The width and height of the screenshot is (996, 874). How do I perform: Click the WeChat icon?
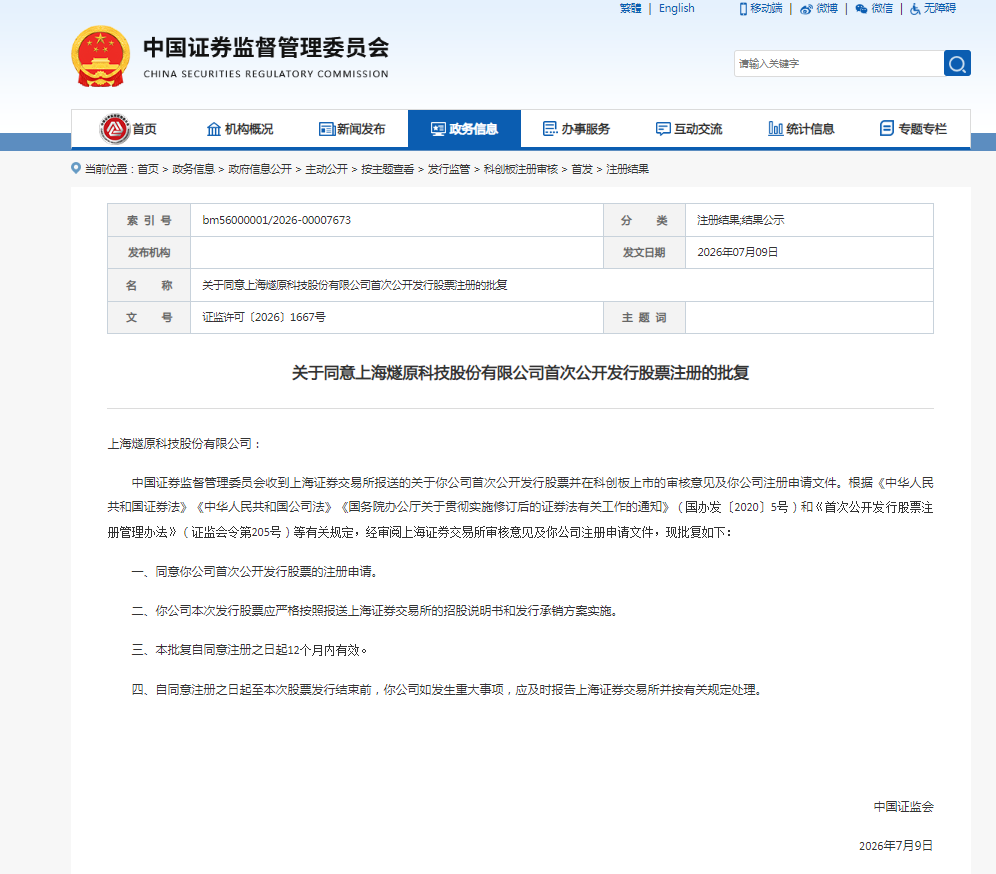[x=861, y=9]
